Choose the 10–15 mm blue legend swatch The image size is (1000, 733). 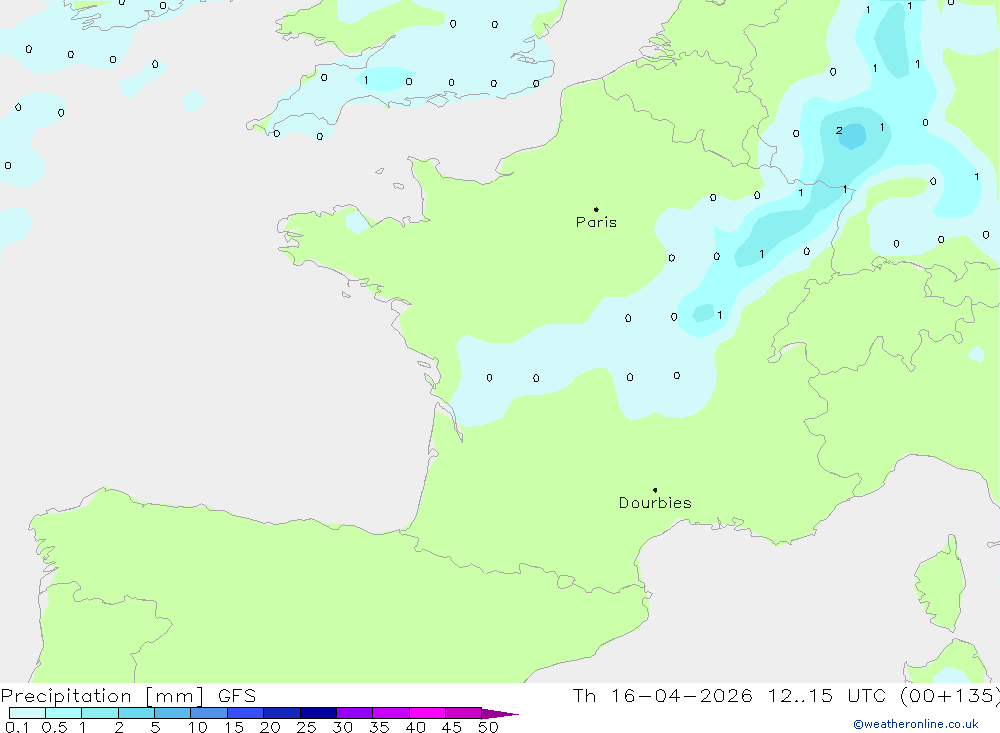tap(209, 713)
